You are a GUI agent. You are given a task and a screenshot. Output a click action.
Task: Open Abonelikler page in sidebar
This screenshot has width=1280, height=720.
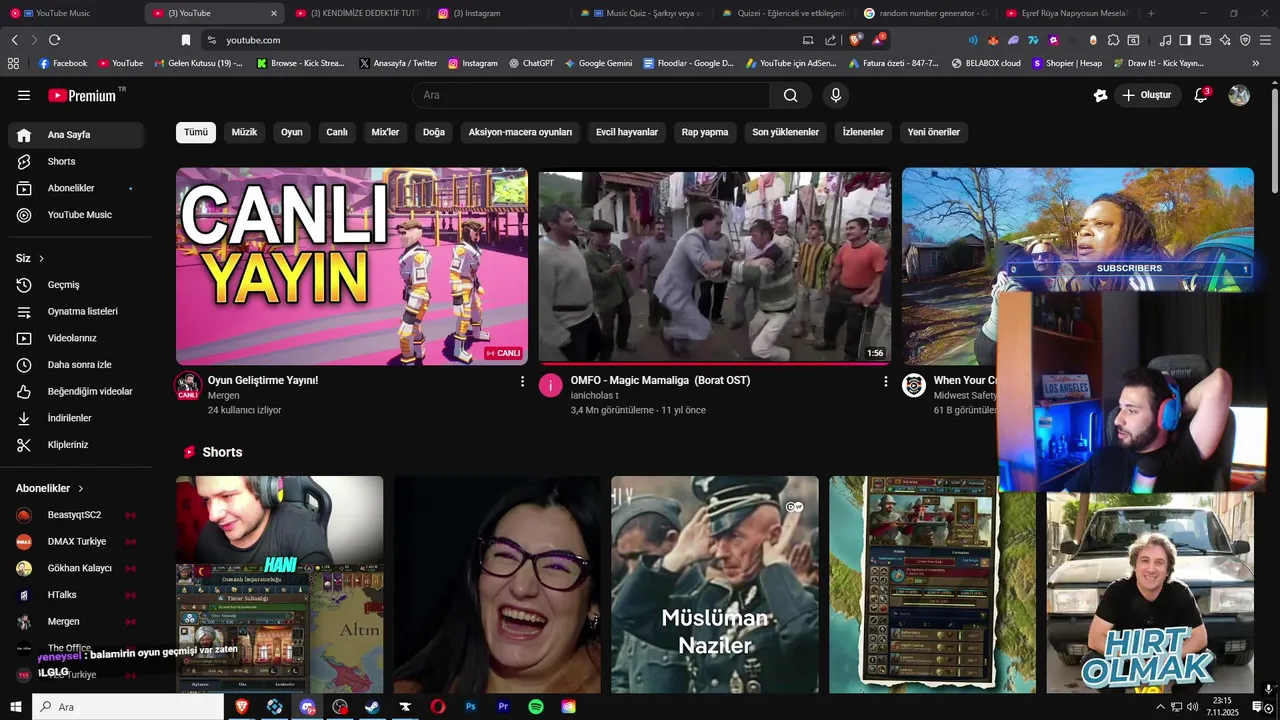(x=76, y=188)
